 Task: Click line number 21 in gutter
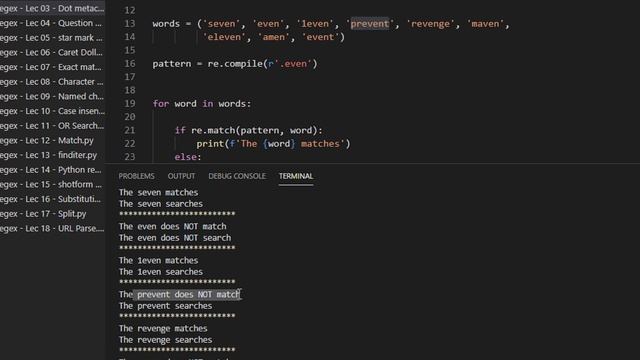click(x=129, y=130)
